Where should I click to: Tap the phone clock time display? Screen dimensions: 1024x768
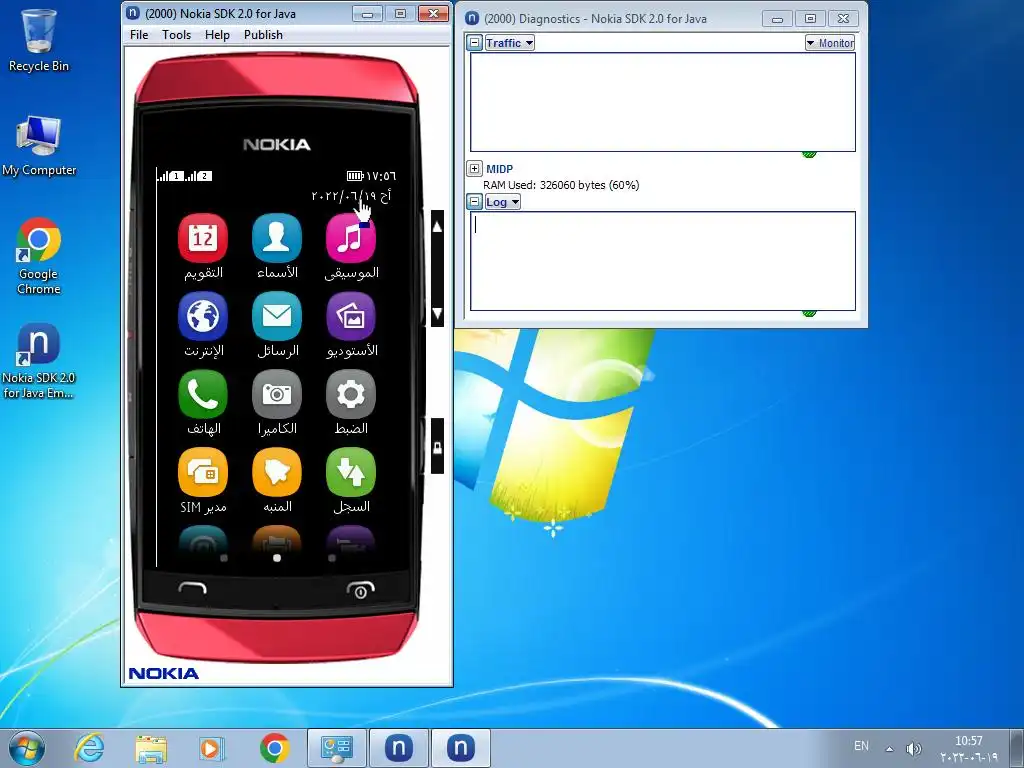[x=381, y=176]
